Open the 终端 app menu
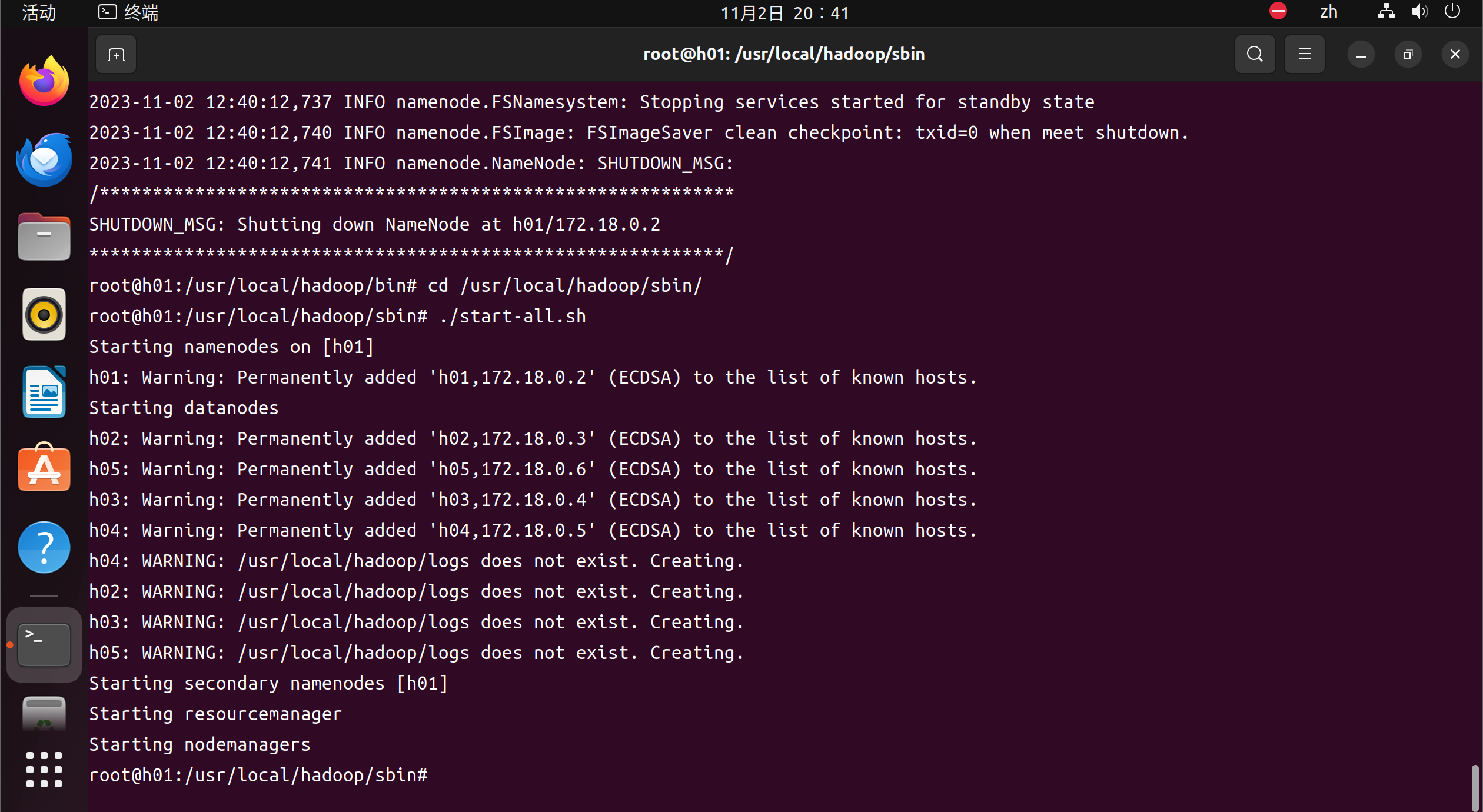1483x812 pixels. [x=128, y=13]
